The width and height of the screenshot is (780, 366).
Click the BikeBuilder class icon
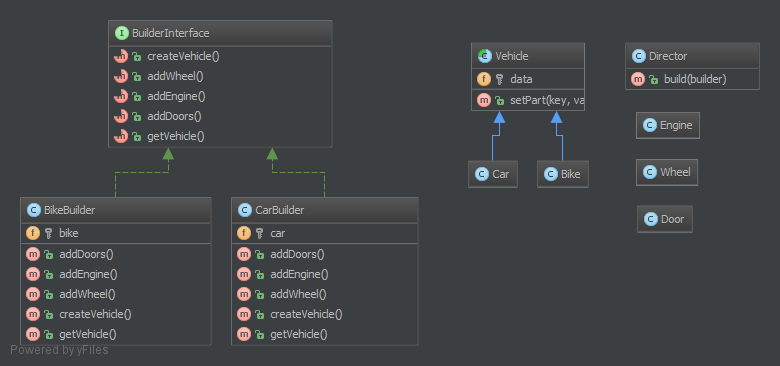33,210
